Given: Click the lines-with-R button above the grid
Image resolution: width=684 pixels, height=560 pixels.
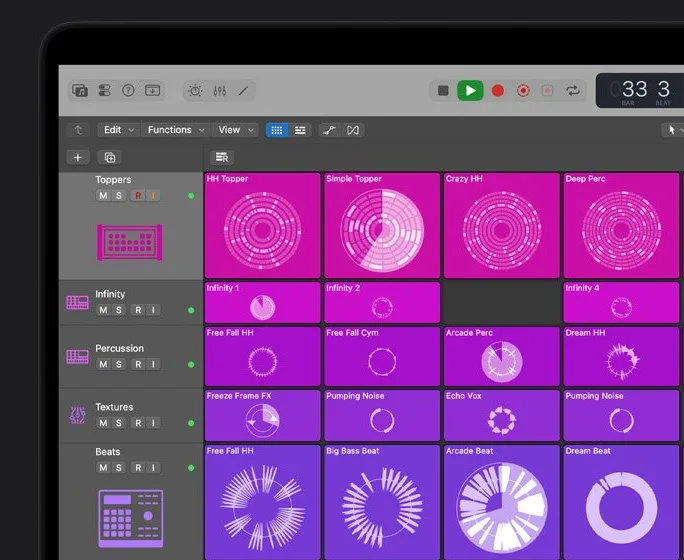Looking at the screenshot, I should 222,157.
